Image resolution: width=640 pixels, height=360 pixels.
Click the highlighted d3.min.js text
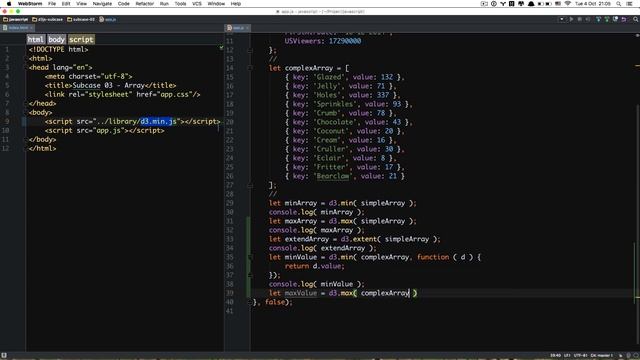coord(158,122)
